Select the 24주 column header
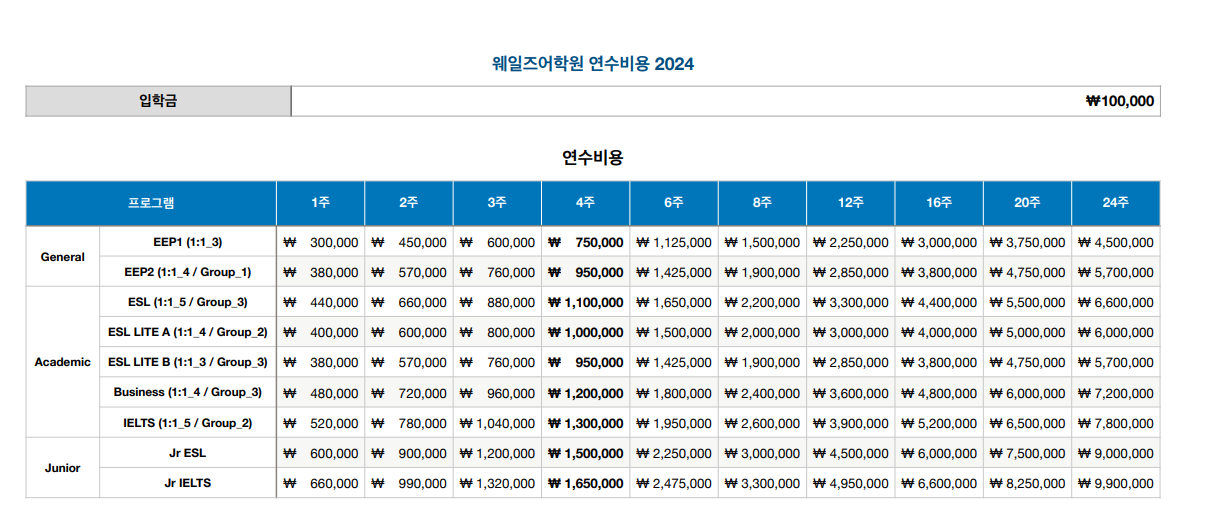The image size is (1211, 517). point(1115,203)
